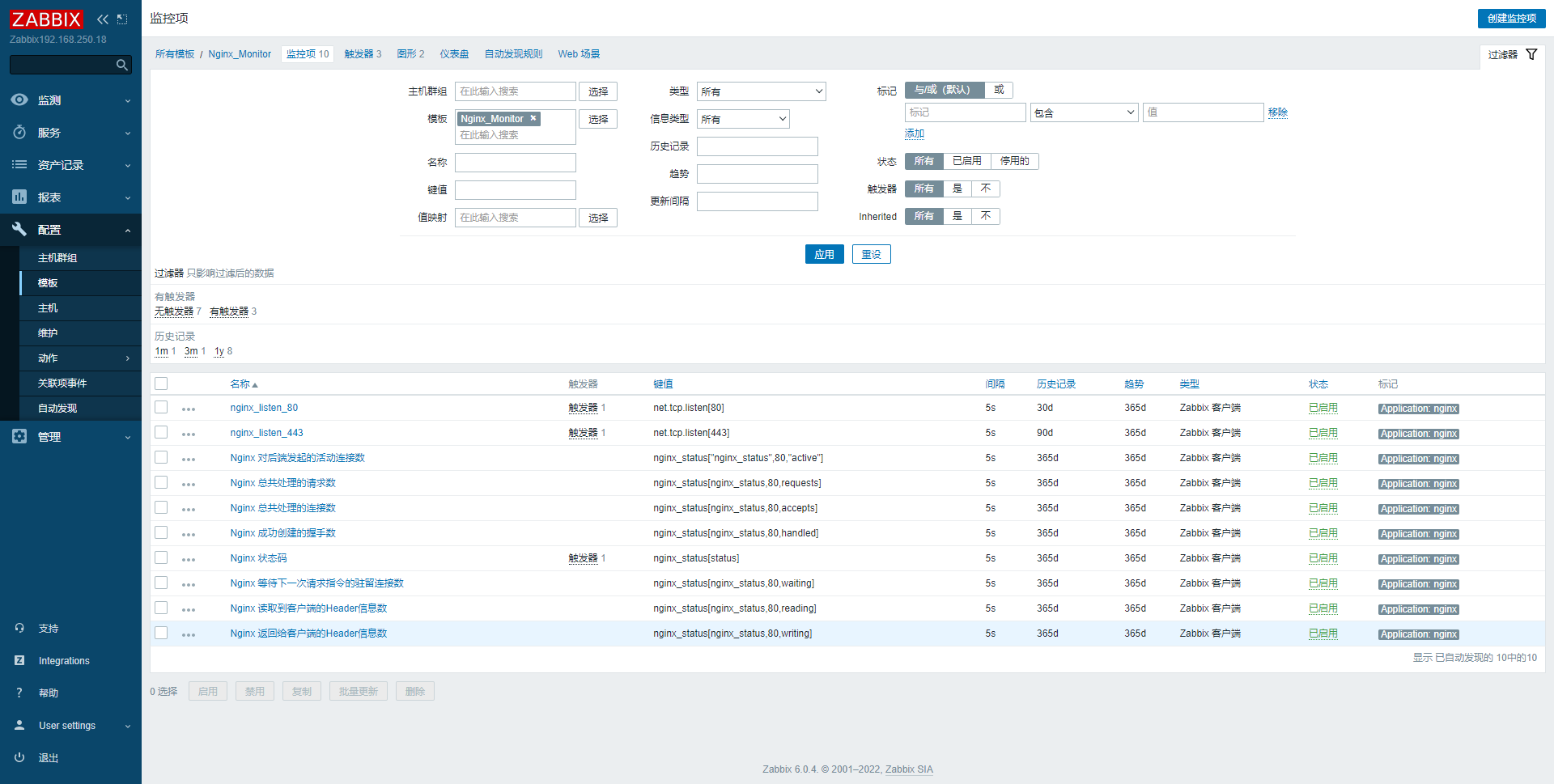This screenshot has width=1554, height=784.
Task: Open the 触发器 3 tab
Action: (363, 54)
